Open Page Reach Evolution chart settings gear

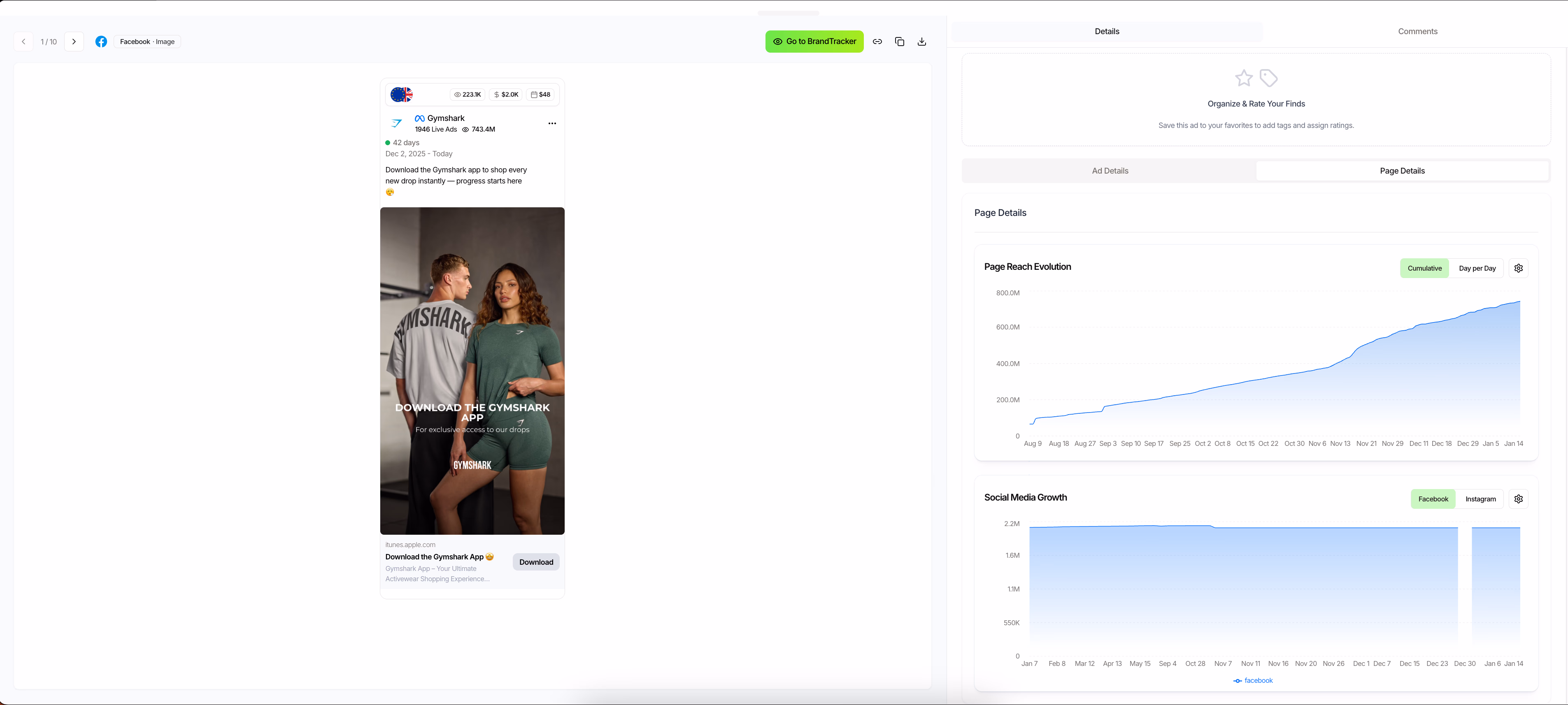pos(1518,268)
